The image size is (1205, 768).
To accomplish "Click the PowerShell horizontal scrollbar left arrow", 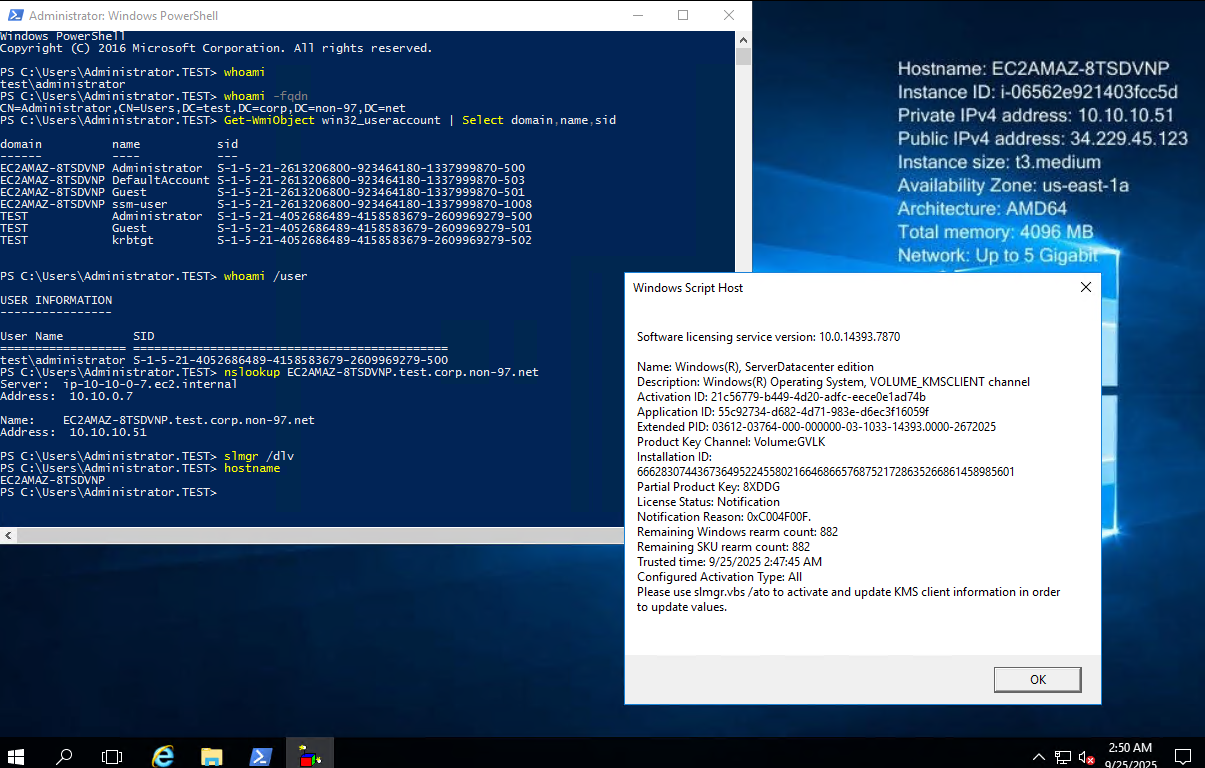I will click(x=8, y=536).
